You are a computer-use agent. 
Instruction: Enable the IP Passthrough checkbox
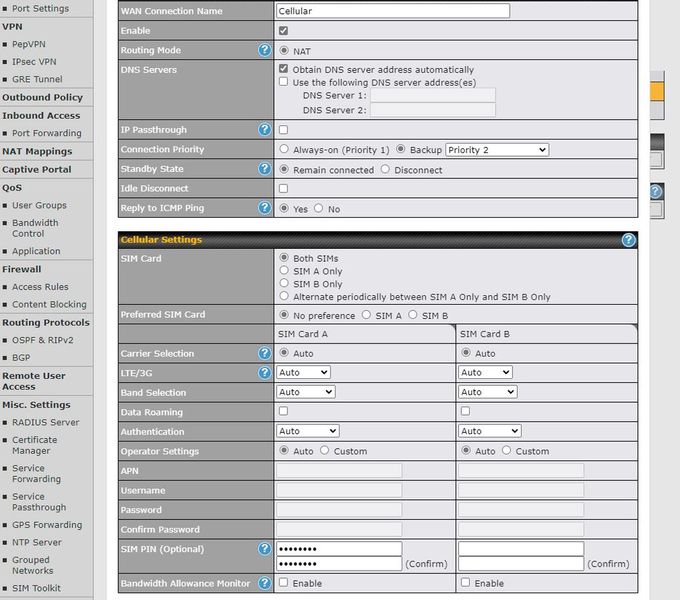click(284, 130)
